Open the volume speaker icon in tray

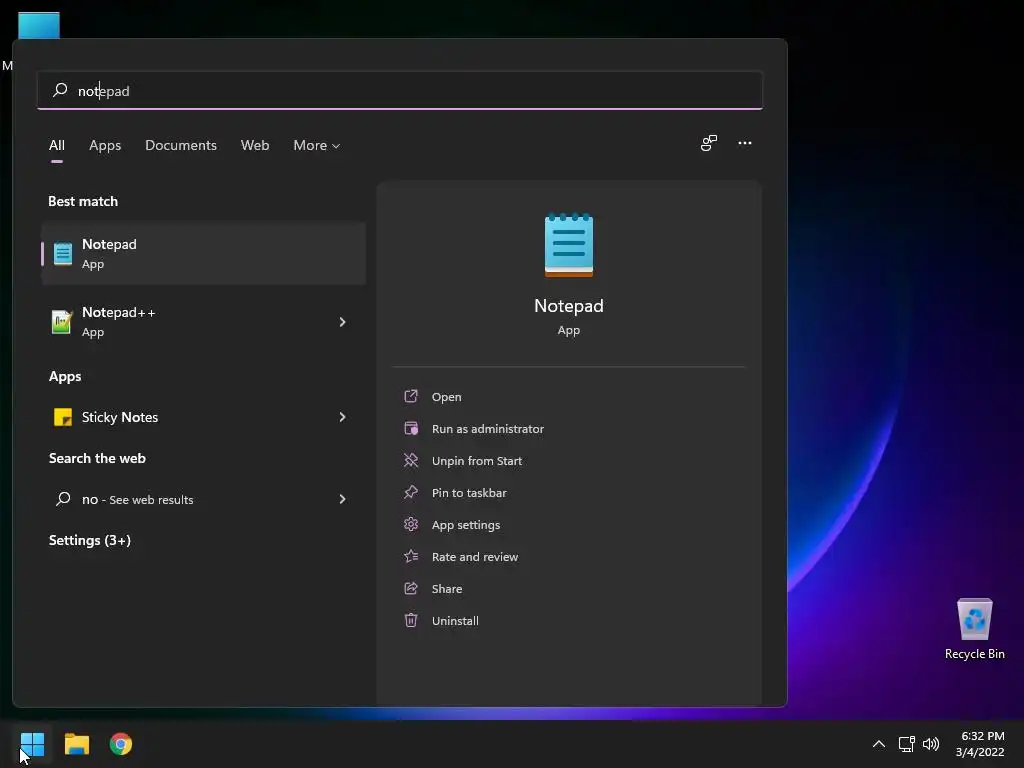coord(931,744)
